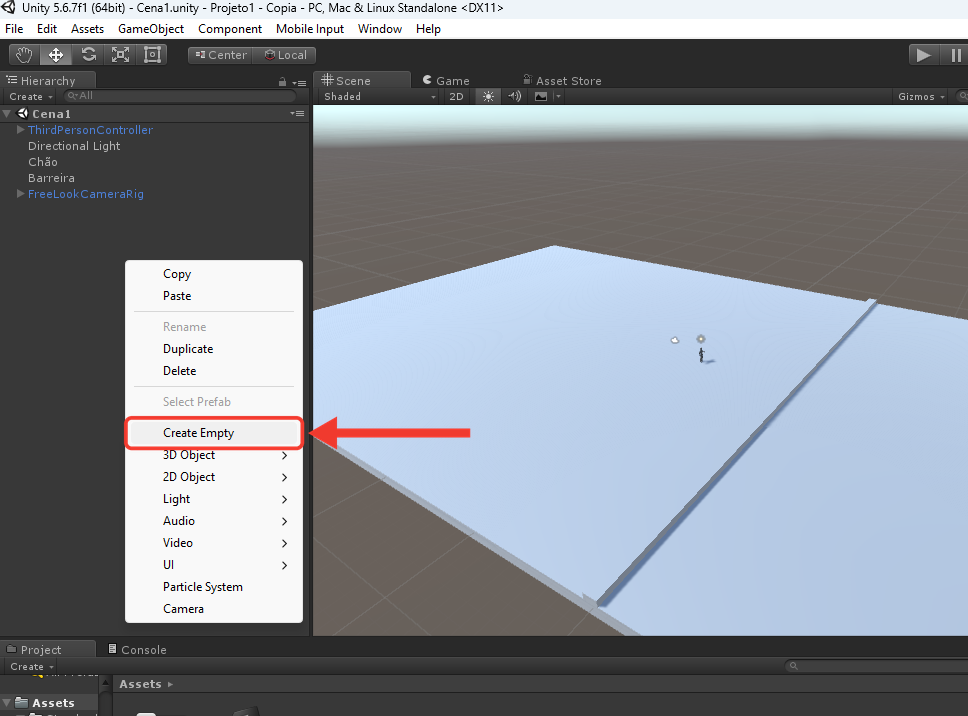Click the Pause button
This screenshot has width=968, height=716.
pos(954,55)
